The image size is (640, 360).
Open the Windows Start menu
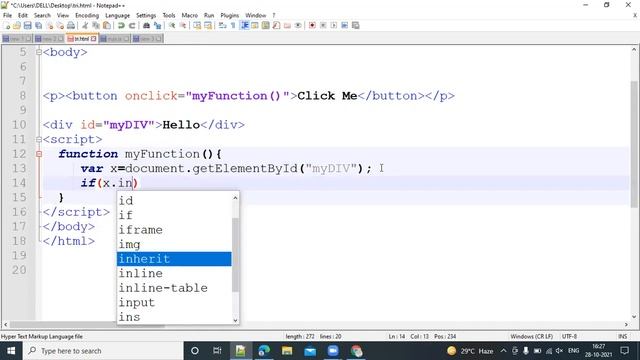pyautogui.click(x=11, y=351)
